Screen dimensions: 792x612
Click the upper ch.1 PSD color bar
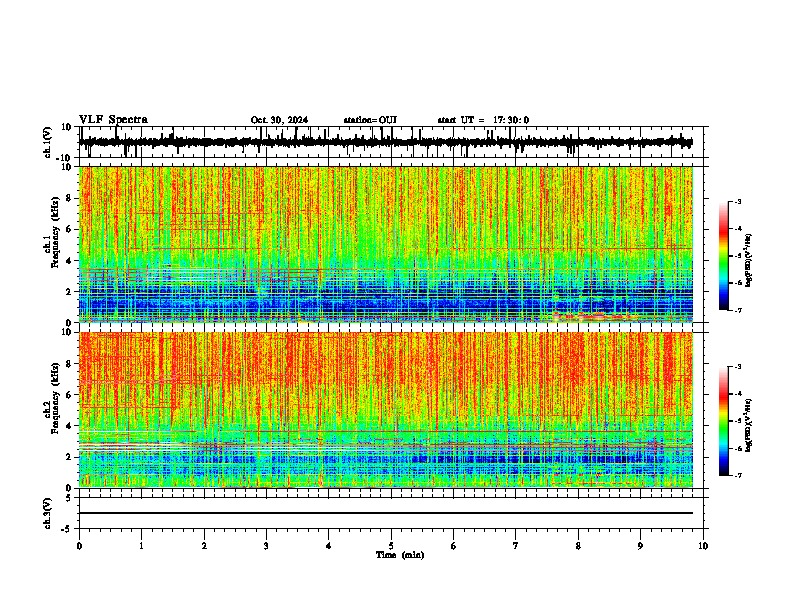coord(724,256)
